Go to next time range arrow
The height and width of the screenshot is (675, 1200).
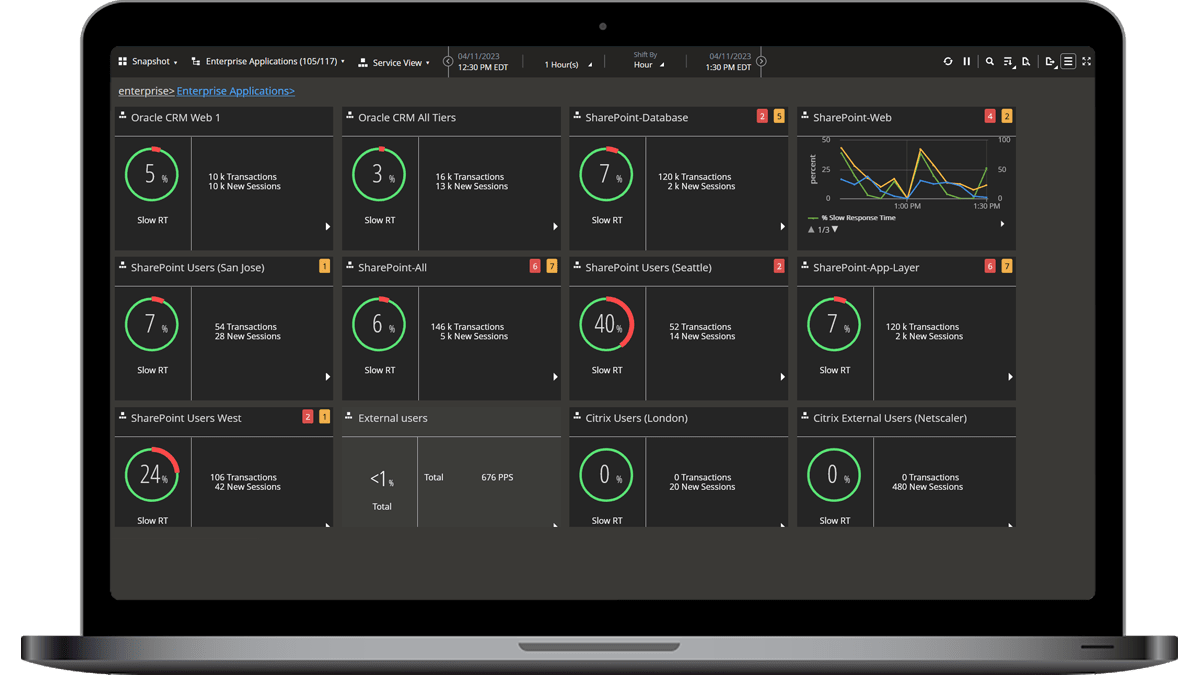pos(761,62)
